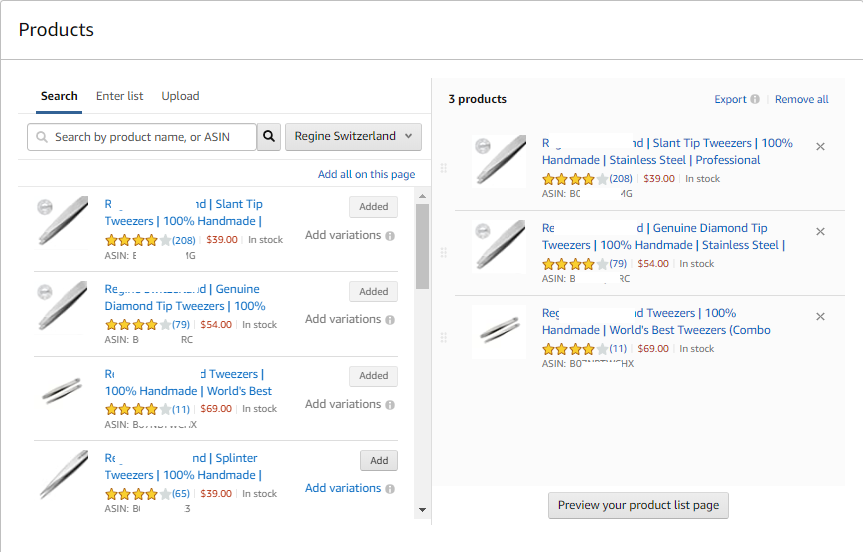The height and width of the screenshot is (552, 863).
Task: Switch to the Search tab
Action: (59, 96)
